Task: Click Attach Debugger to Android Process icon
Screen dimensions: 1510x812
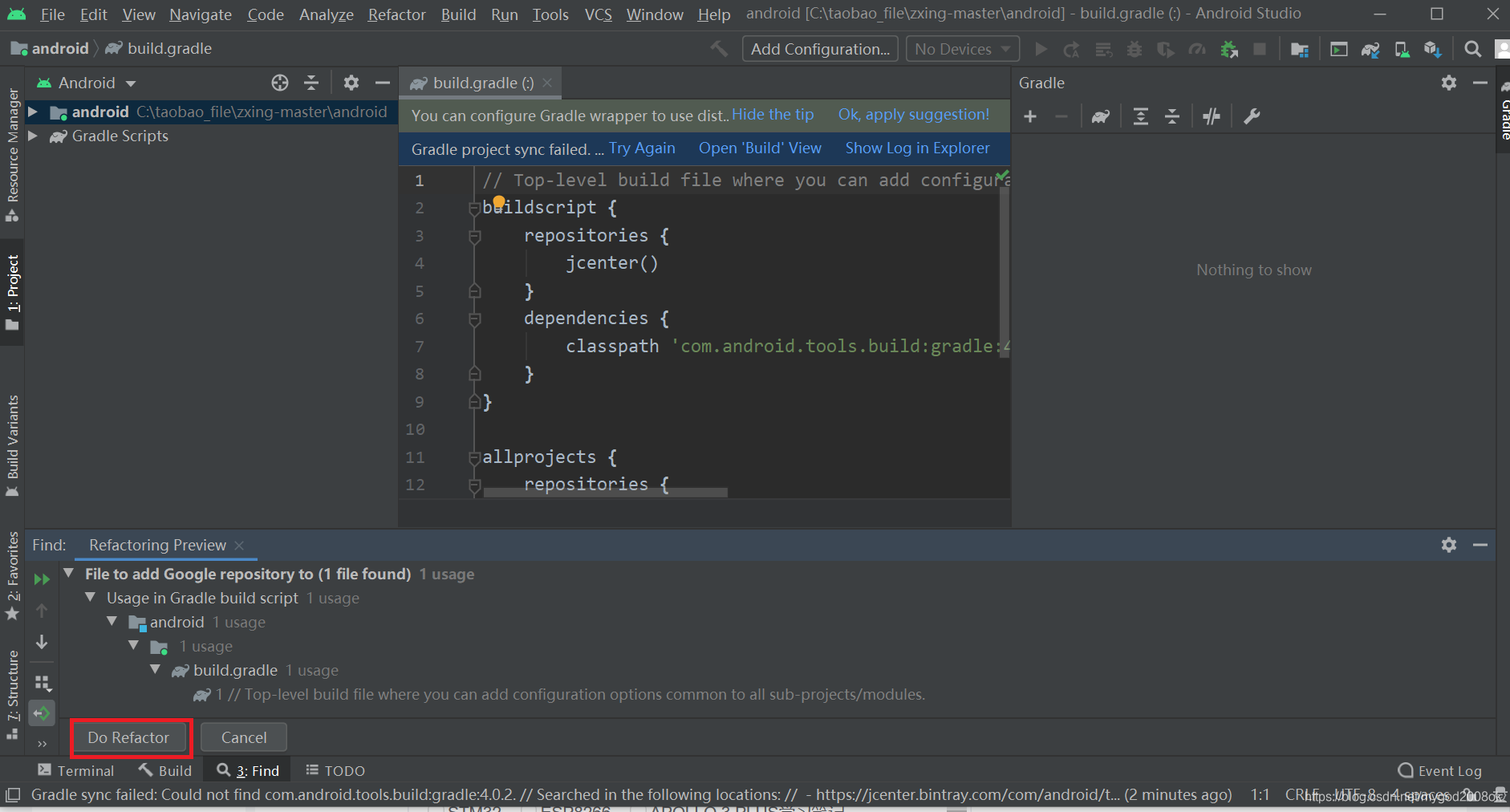Action: tap(1228, 49)
